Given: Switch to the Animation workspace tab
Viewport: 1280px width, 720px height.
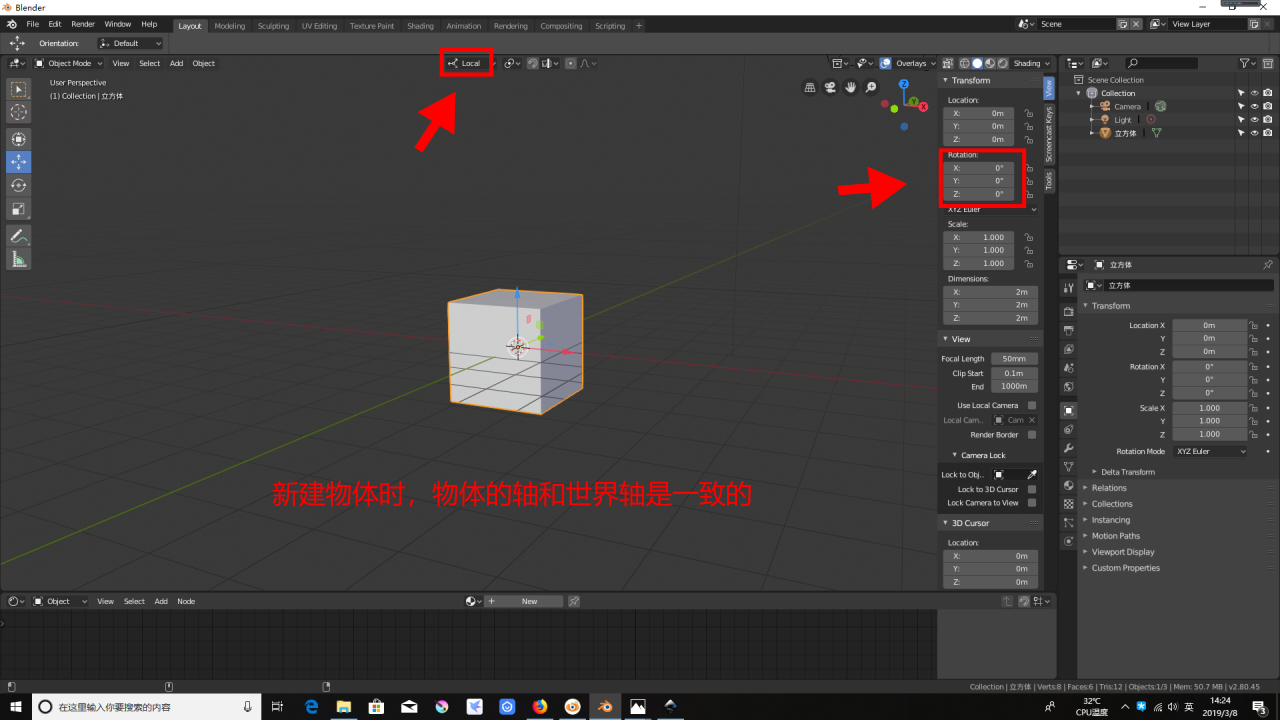Looking at the screenshot, I should [x=463, y=26].
